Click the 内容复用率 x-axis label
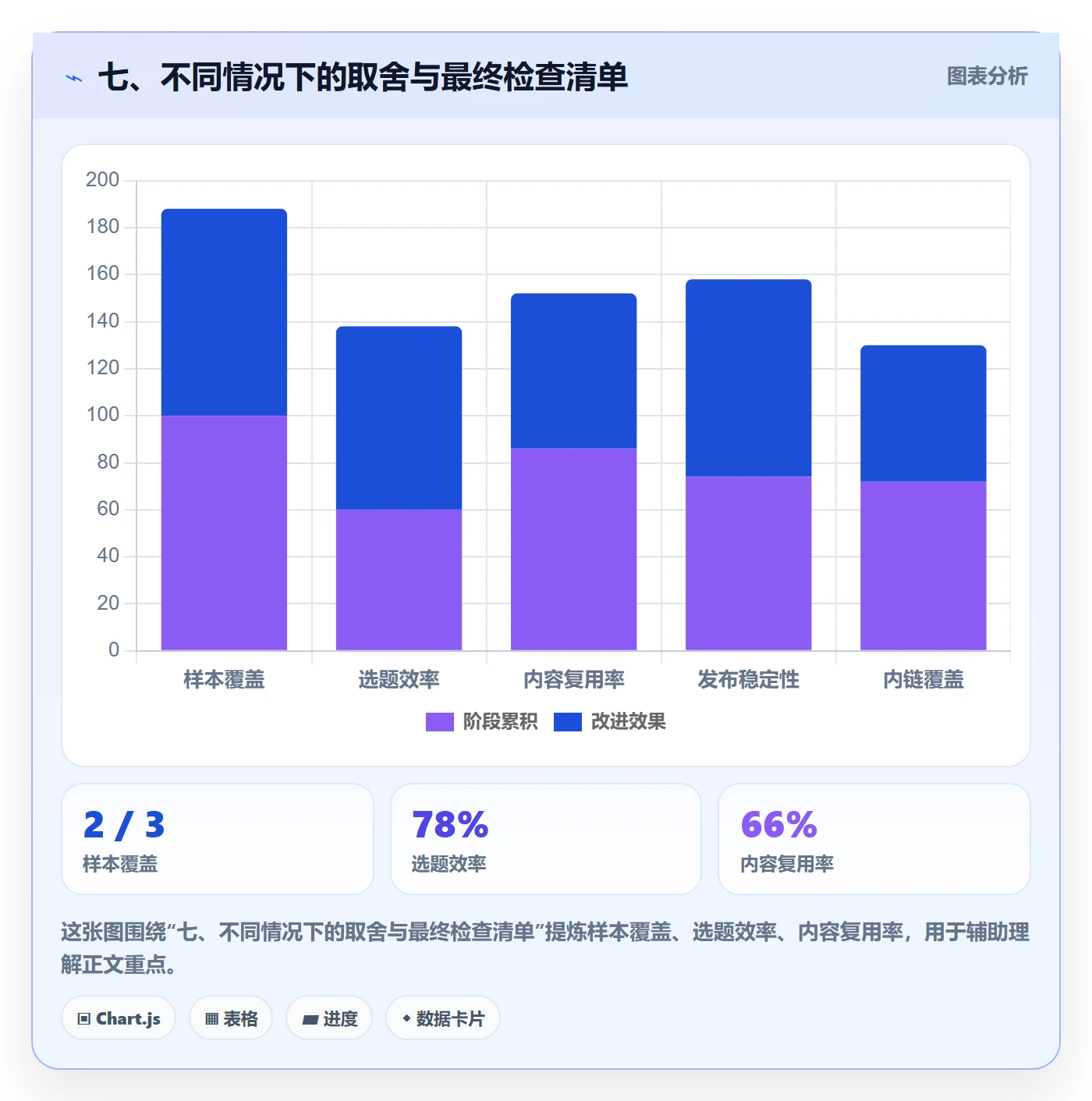Image resolution: width=1092 pixels, height=1101 pixels. (573, 680)
